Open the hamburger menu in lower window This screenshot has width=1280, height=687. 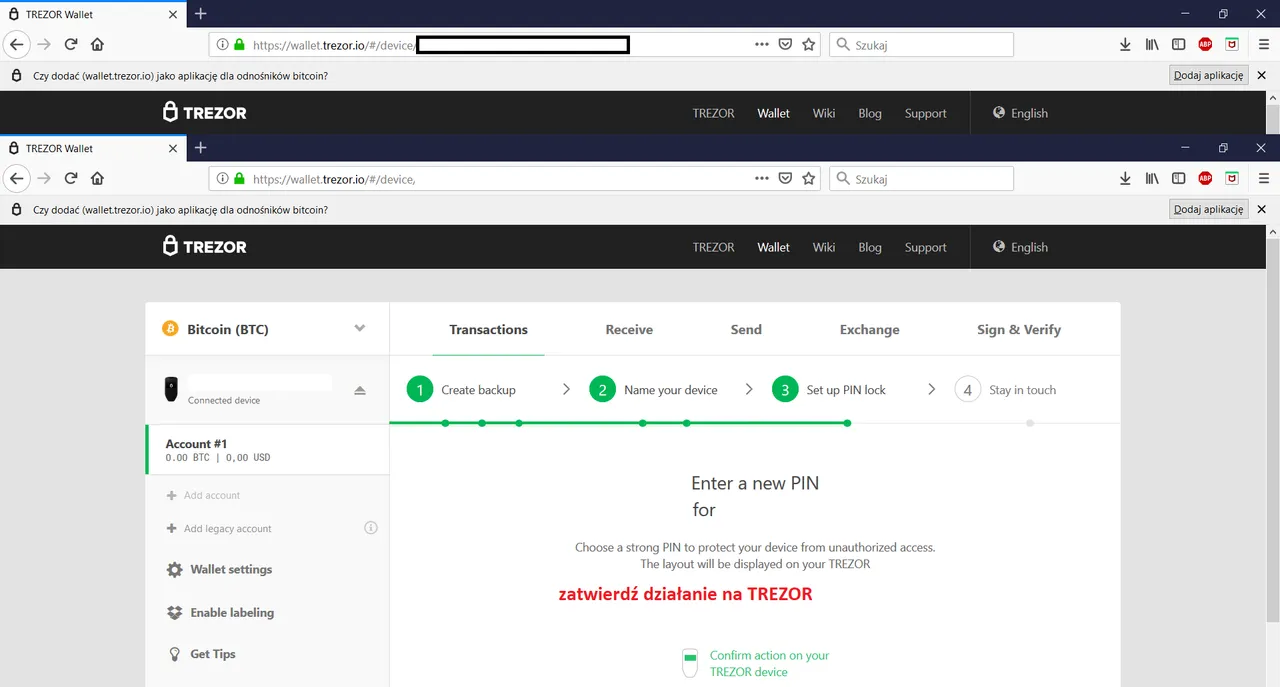pos(1264,179)
